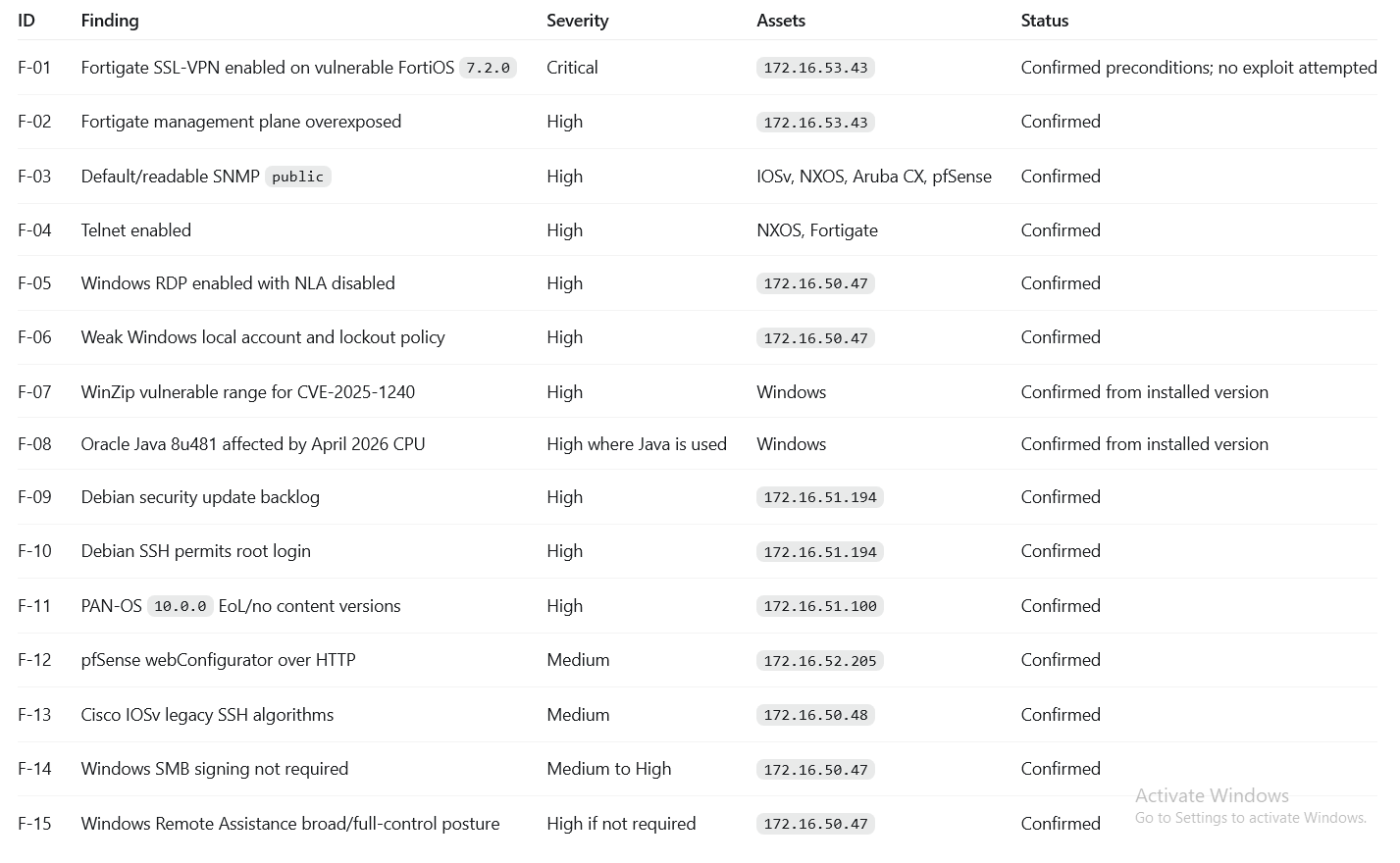Select Debian SSH permits root login
The image size is (1400, 863).
tap(195, 551)
